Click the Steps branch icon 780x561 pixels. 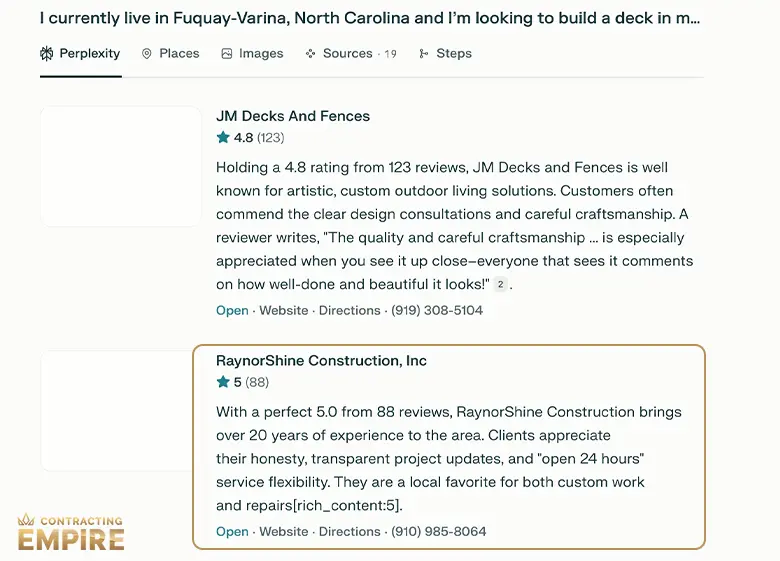pyautogui.click(x=423, y=54)
